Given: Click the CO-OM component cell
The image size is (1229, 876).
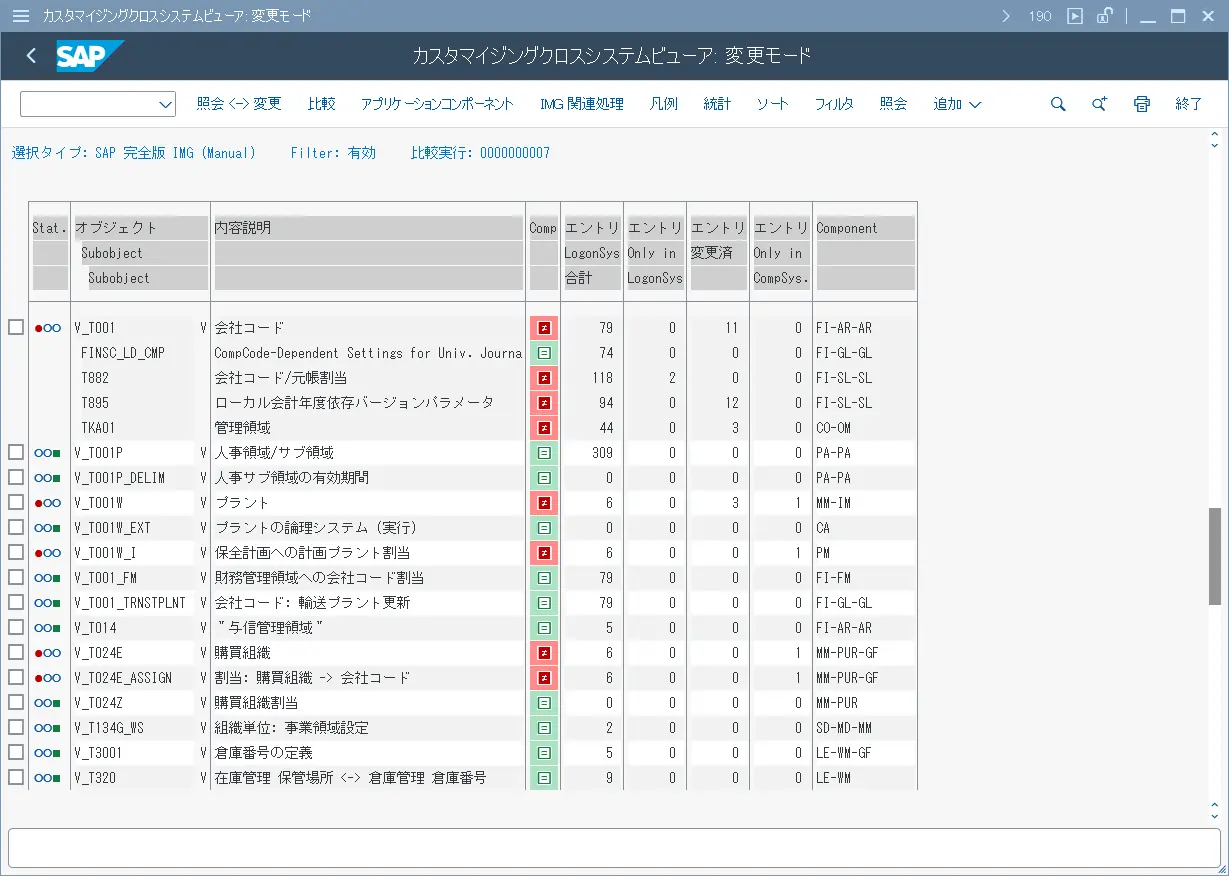Looking at the screenshot, I should click(x=834, y=428).
